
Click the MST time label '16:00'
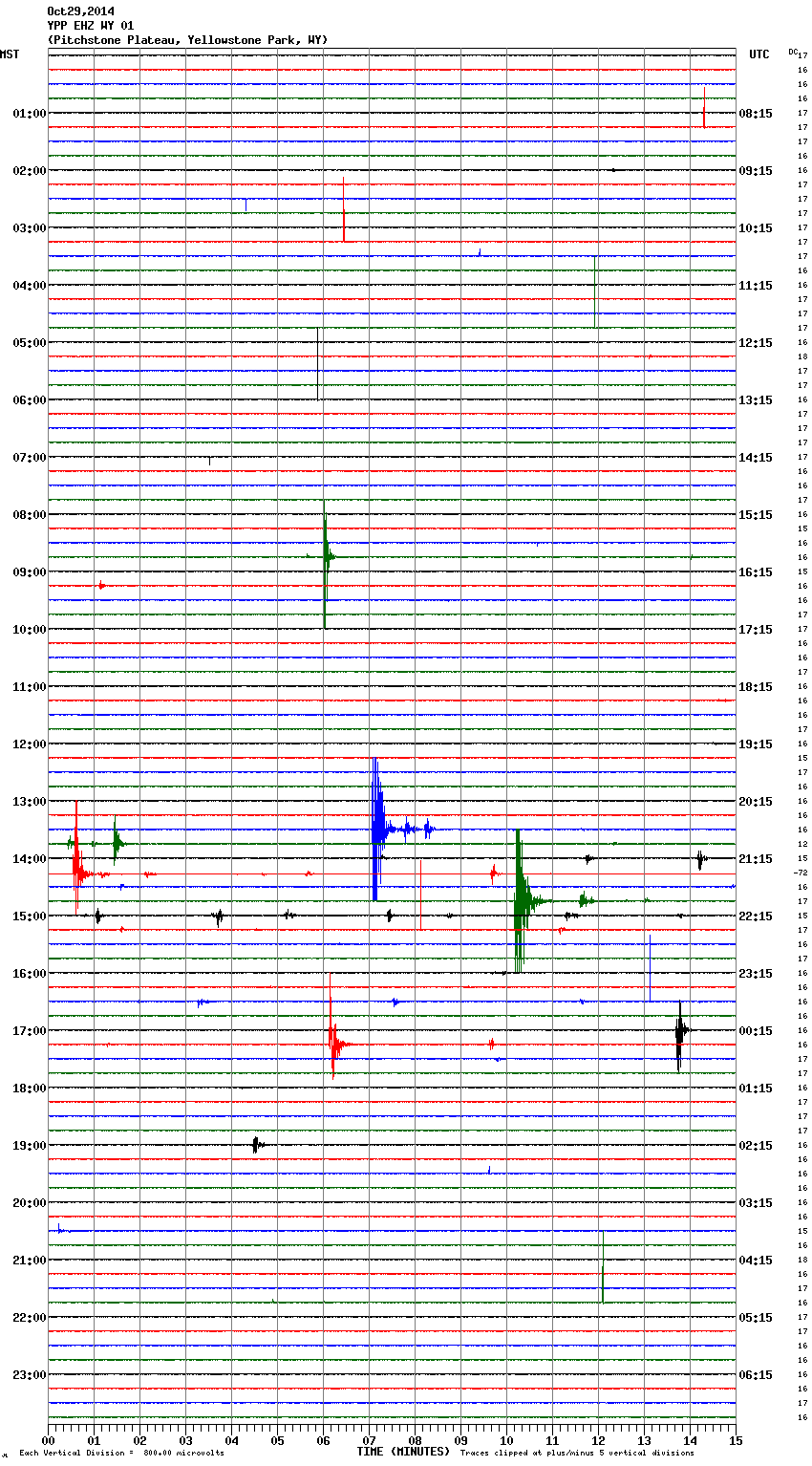click(30, 974)
